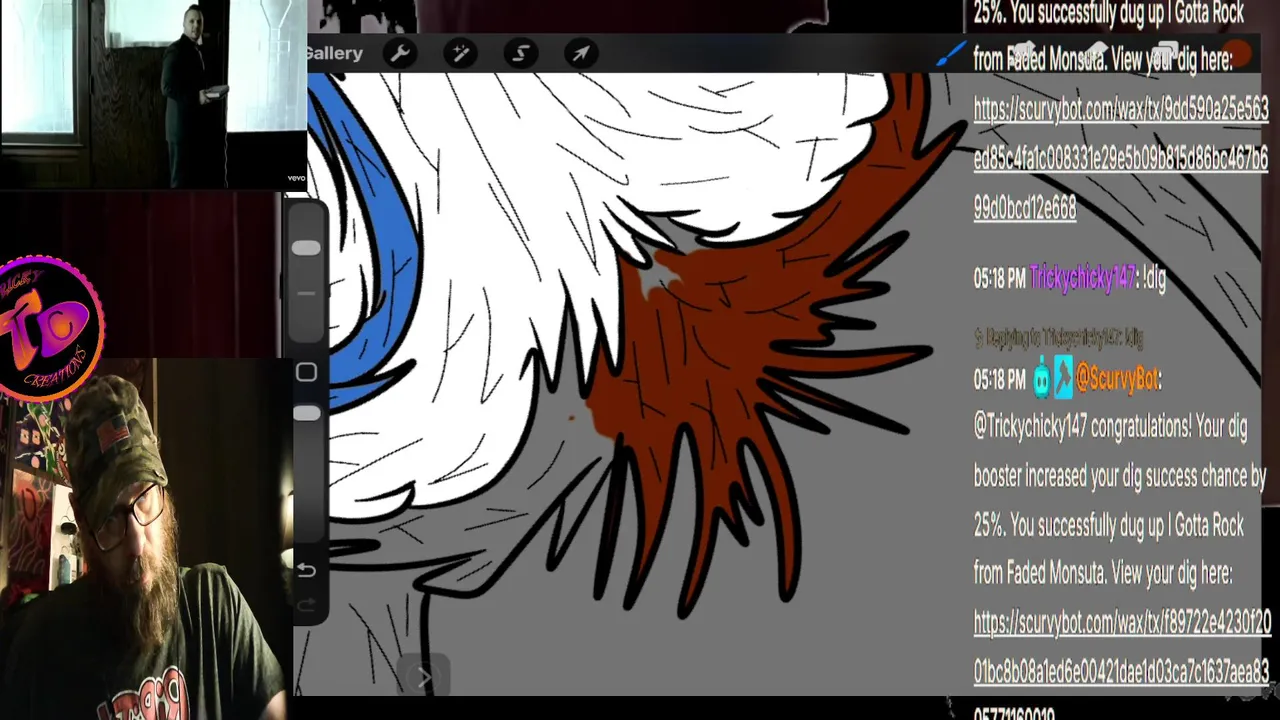Screen dimensions: 1280x720
Task: Click the wrench badge next to ScurvyBot
Action: (x=1063, y=378)
